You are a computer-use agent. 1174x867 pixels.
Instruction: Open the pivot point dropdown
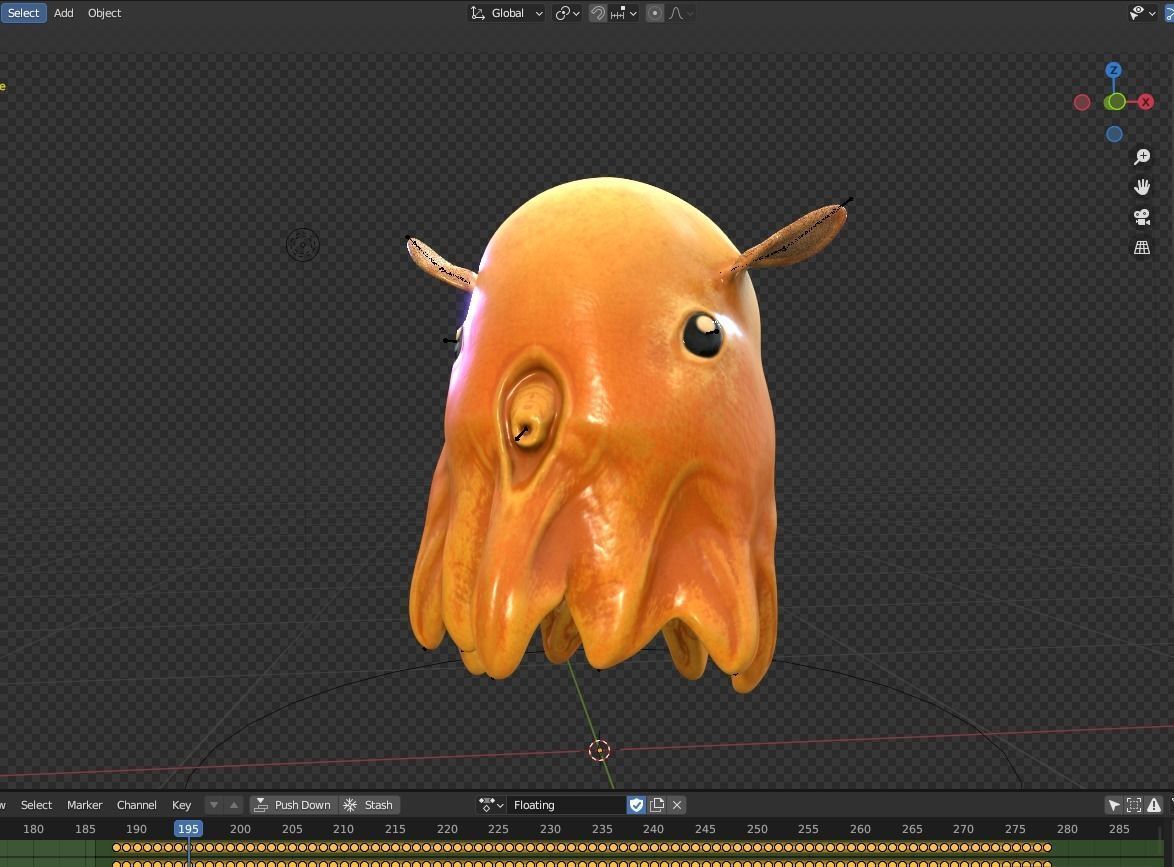point(567,13)
